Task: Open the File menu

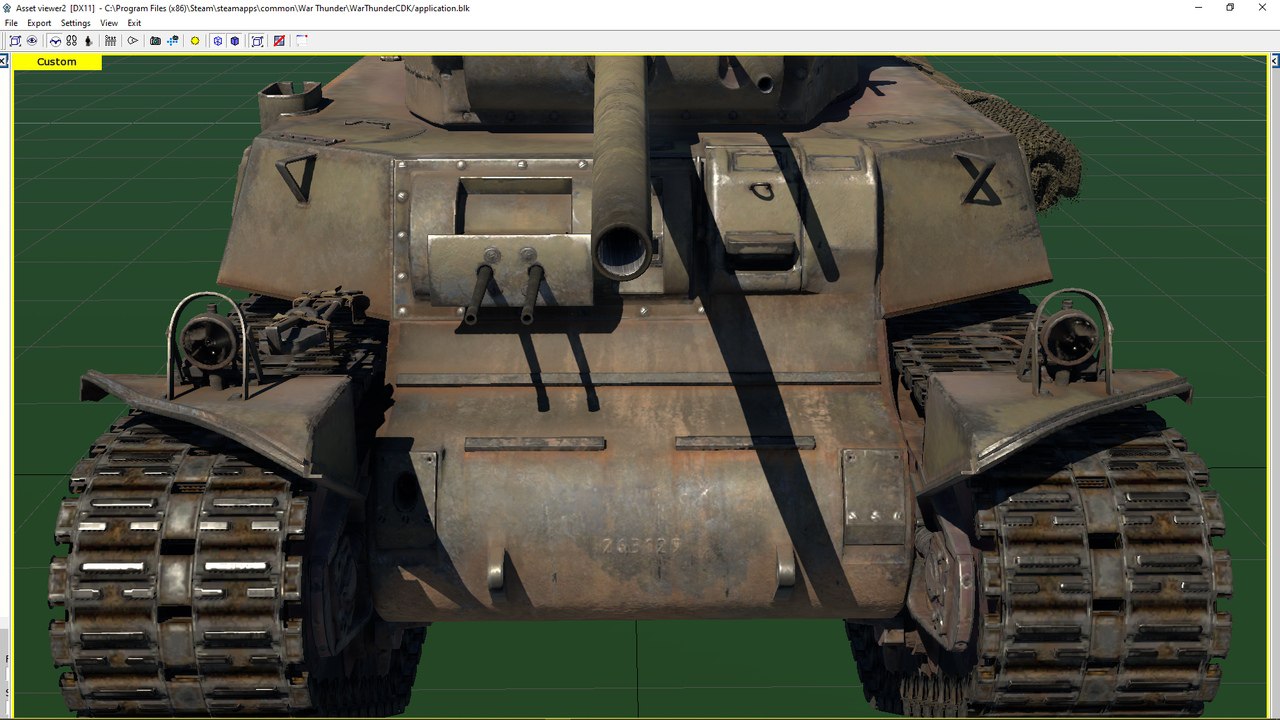Action: click(11, 23)
